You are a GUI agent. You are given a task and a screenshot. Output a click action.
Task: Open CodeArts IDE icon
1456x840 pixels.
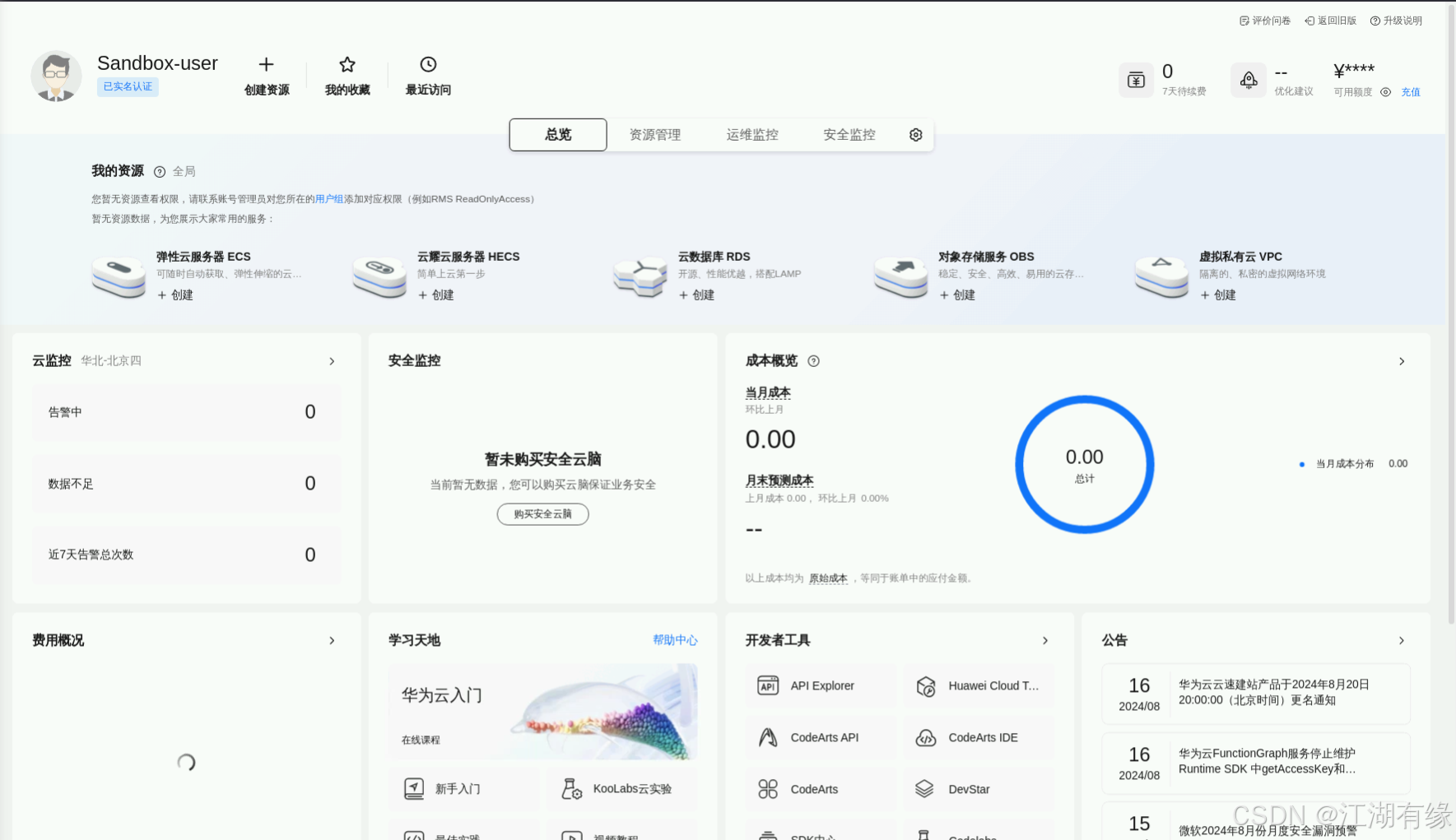pyautogui.click(x=926, y=737)
